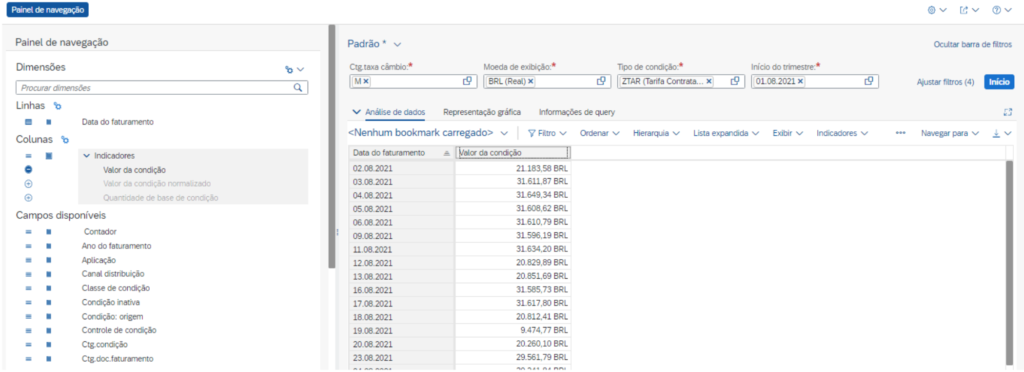Switch to Representação gráfica tab
Viewport: 1024px width, 372px height.
click(x=482, y=112)
